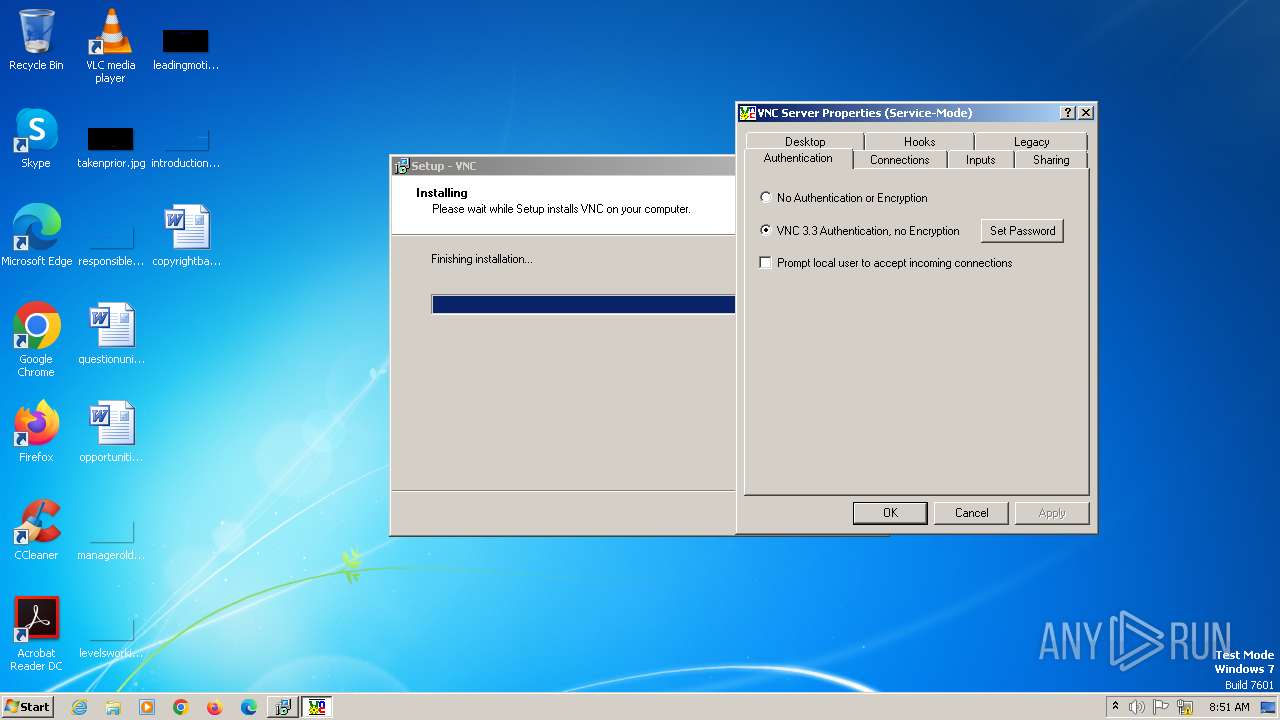1280x720 pixels.
Task: Launch Google Chrome desktop shortcut
Action: (x=36, y=340)
